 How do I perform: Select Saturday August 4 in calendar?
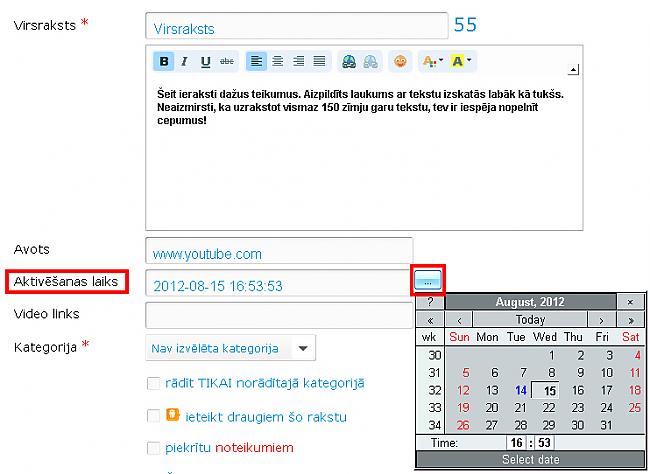[637, 355]
